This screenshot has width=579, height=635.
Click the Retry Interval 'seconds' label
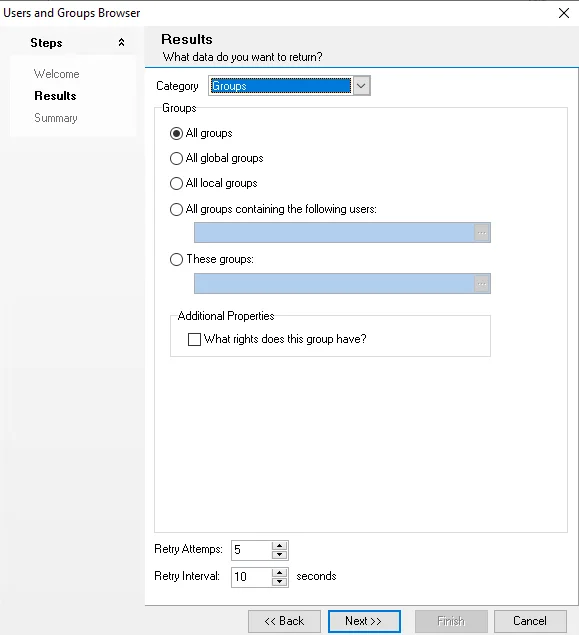316,576
